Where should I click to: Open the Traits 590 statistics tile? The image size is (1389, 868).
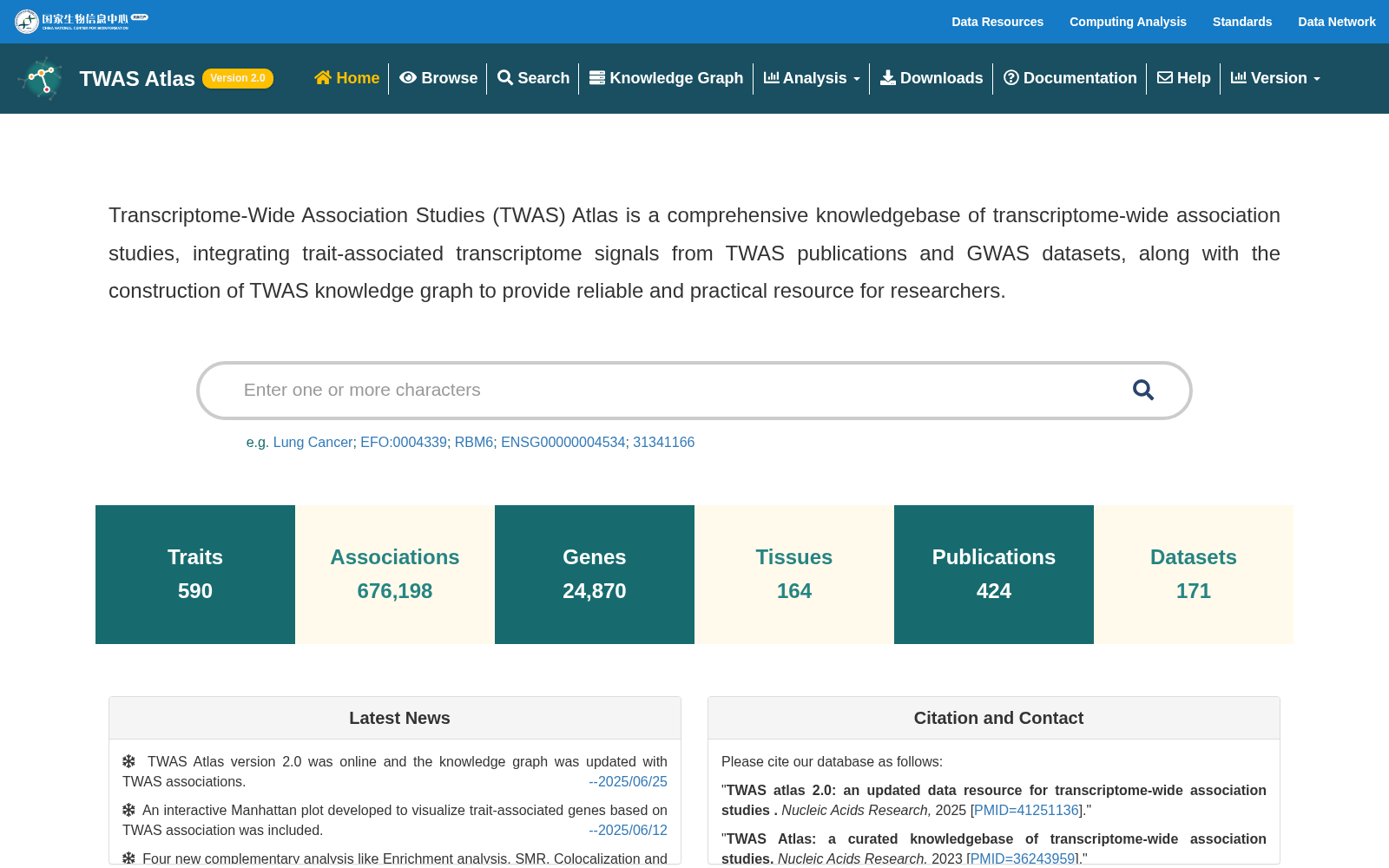[x=195, y=575]
